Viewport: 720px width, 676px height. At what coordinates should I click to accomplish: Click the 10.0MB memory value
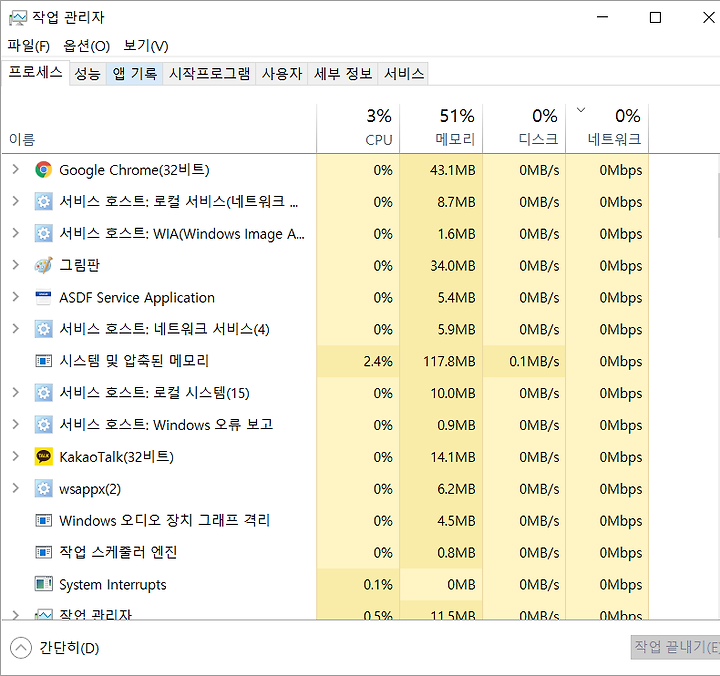click(452, 394)
